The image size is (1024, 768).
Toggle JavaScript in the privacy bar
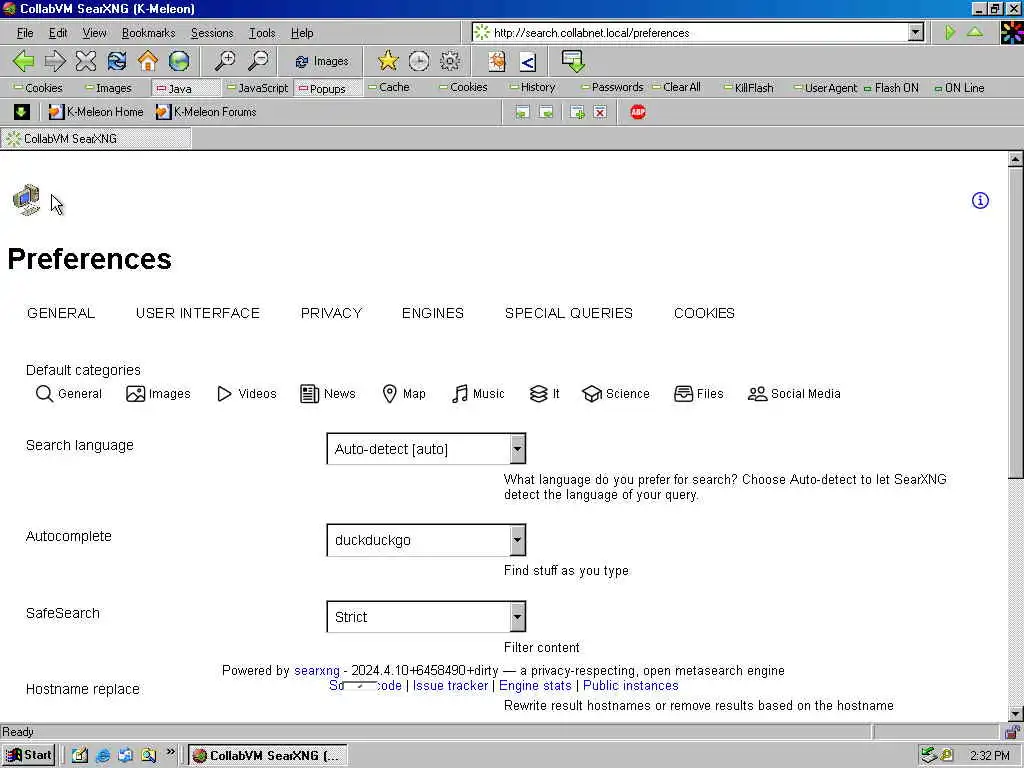tap(257, 88)
